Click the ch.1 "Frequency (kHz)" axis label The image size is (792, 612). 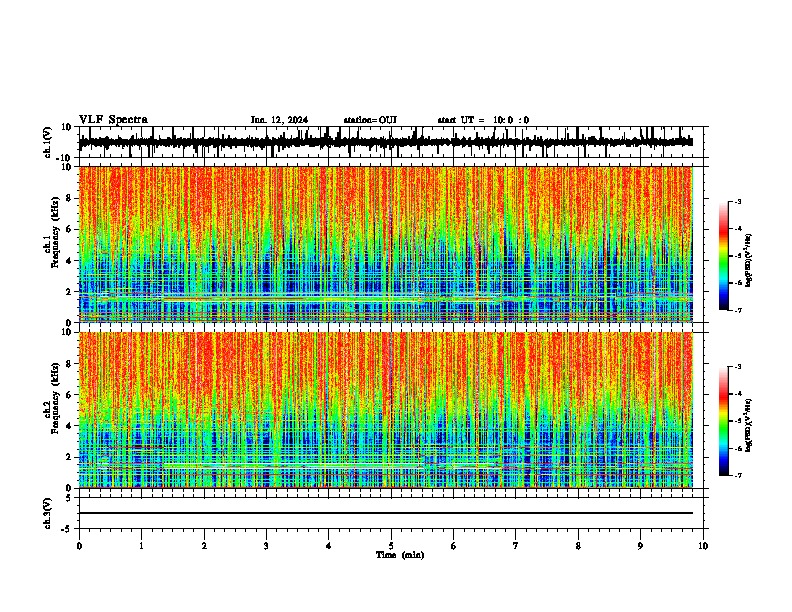(x=56, y=232)
